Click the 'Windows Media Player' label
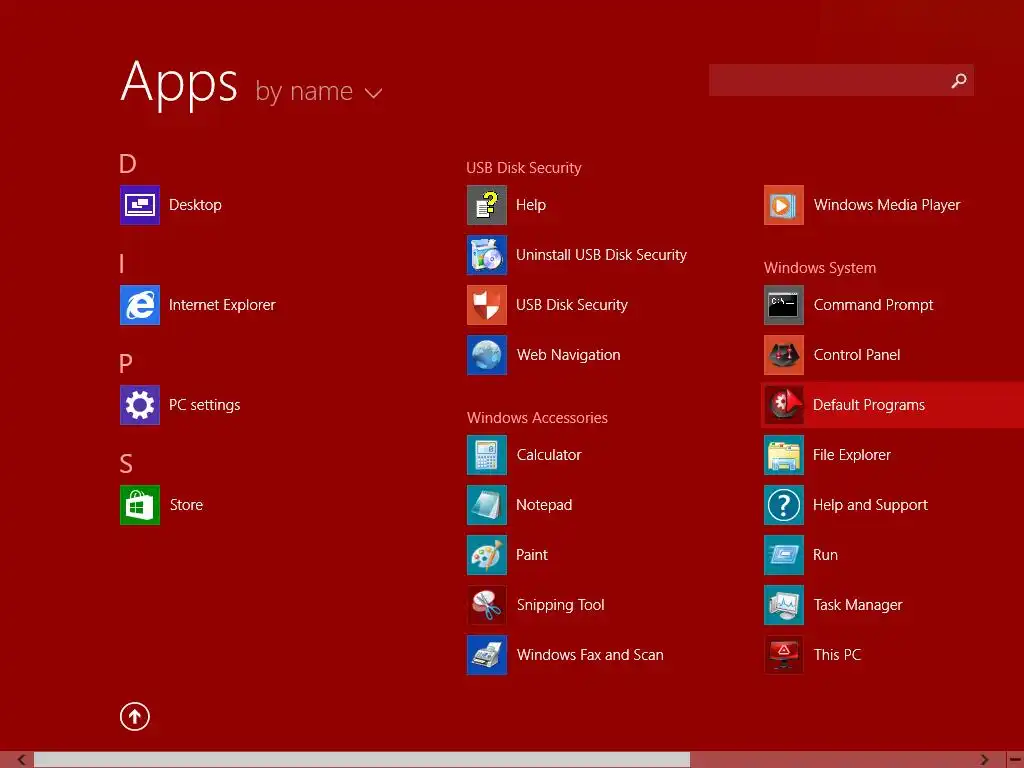 coord(887,205)
